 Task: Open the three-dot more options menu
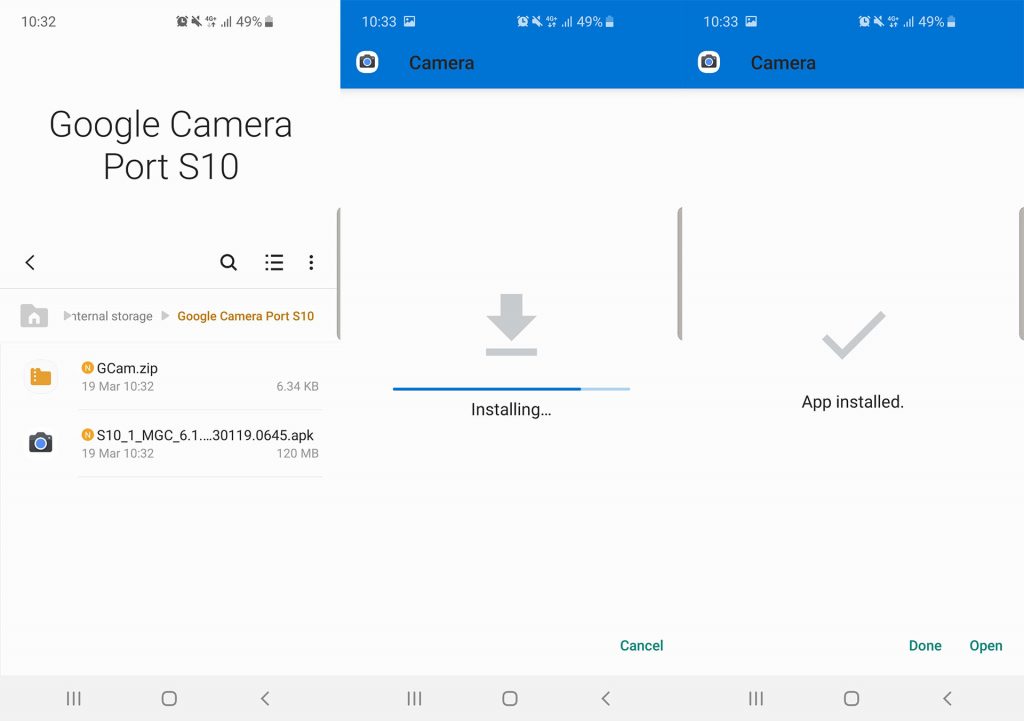[311, 263]
